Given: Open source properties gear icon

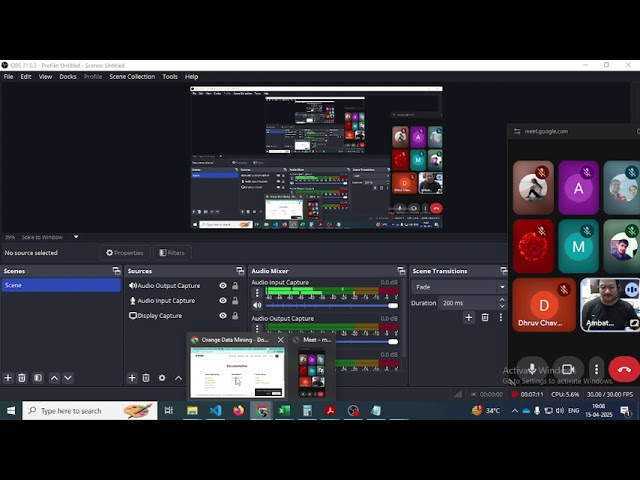Looking at the screenshot, I should point(162,378).
